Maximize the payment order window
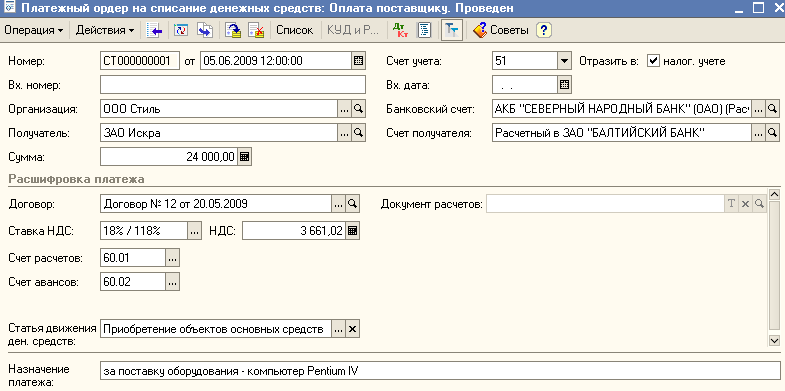The width and height of the screenshot is (785, 391). [x=758, y=8]
